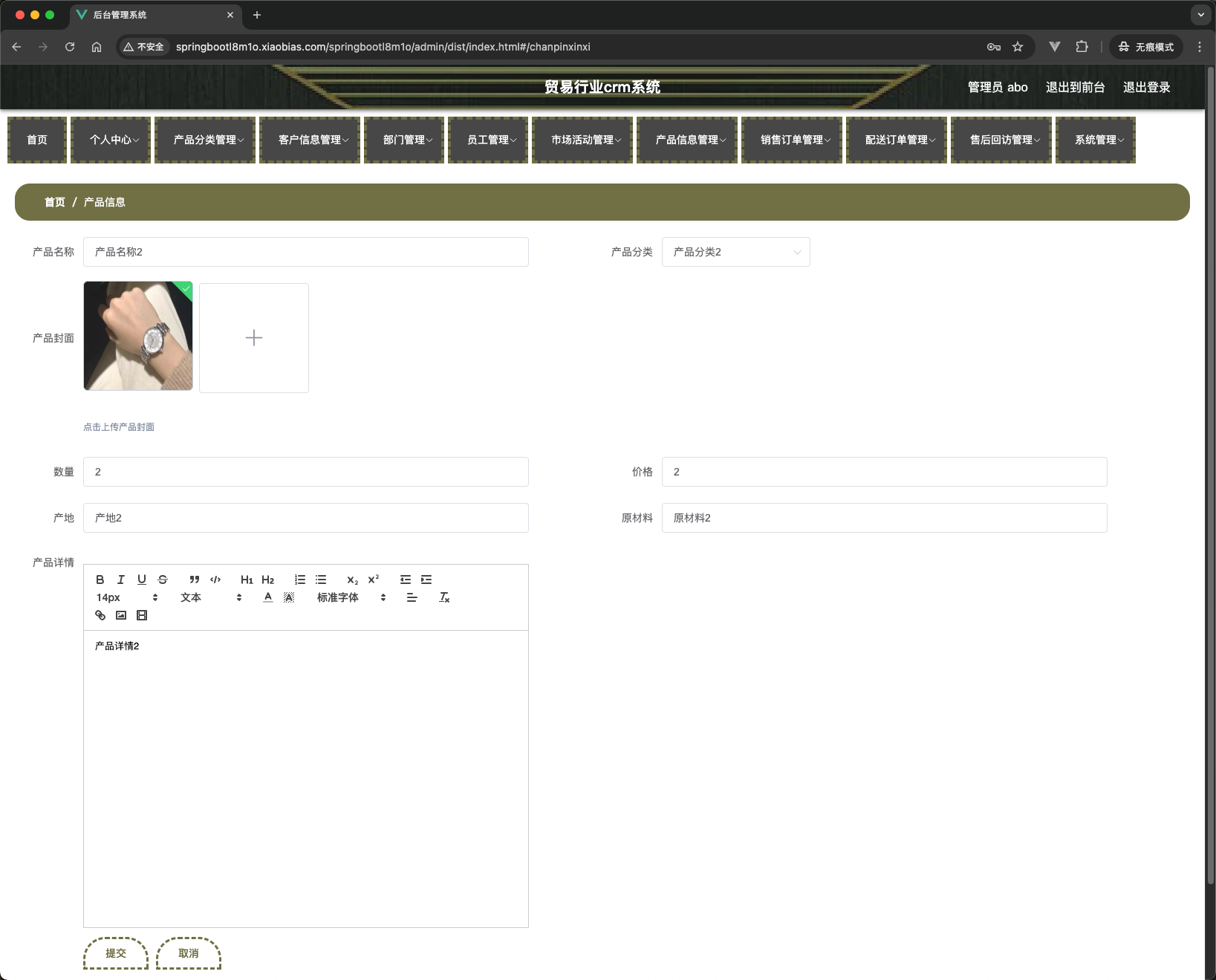Viewport: 1216px width, 980px height.
Task: Insert ordered numbered list
Action: tap(300, 580)
